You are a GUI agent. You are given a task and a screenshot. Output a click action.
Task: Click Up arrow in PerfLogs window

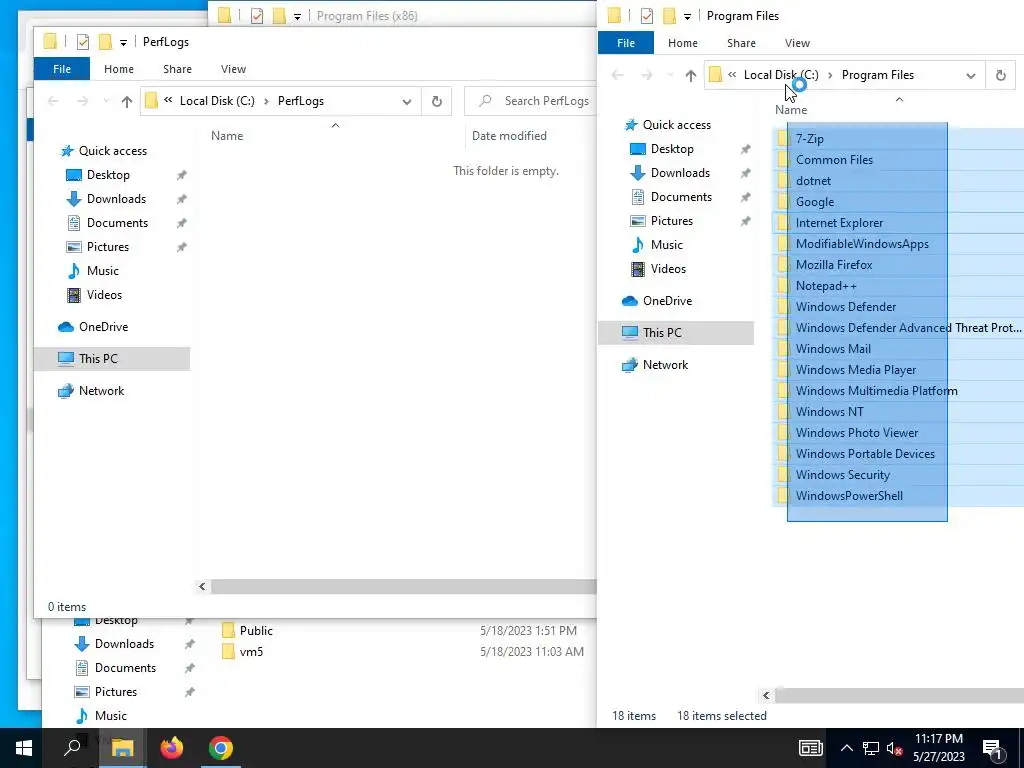(127, 101)
